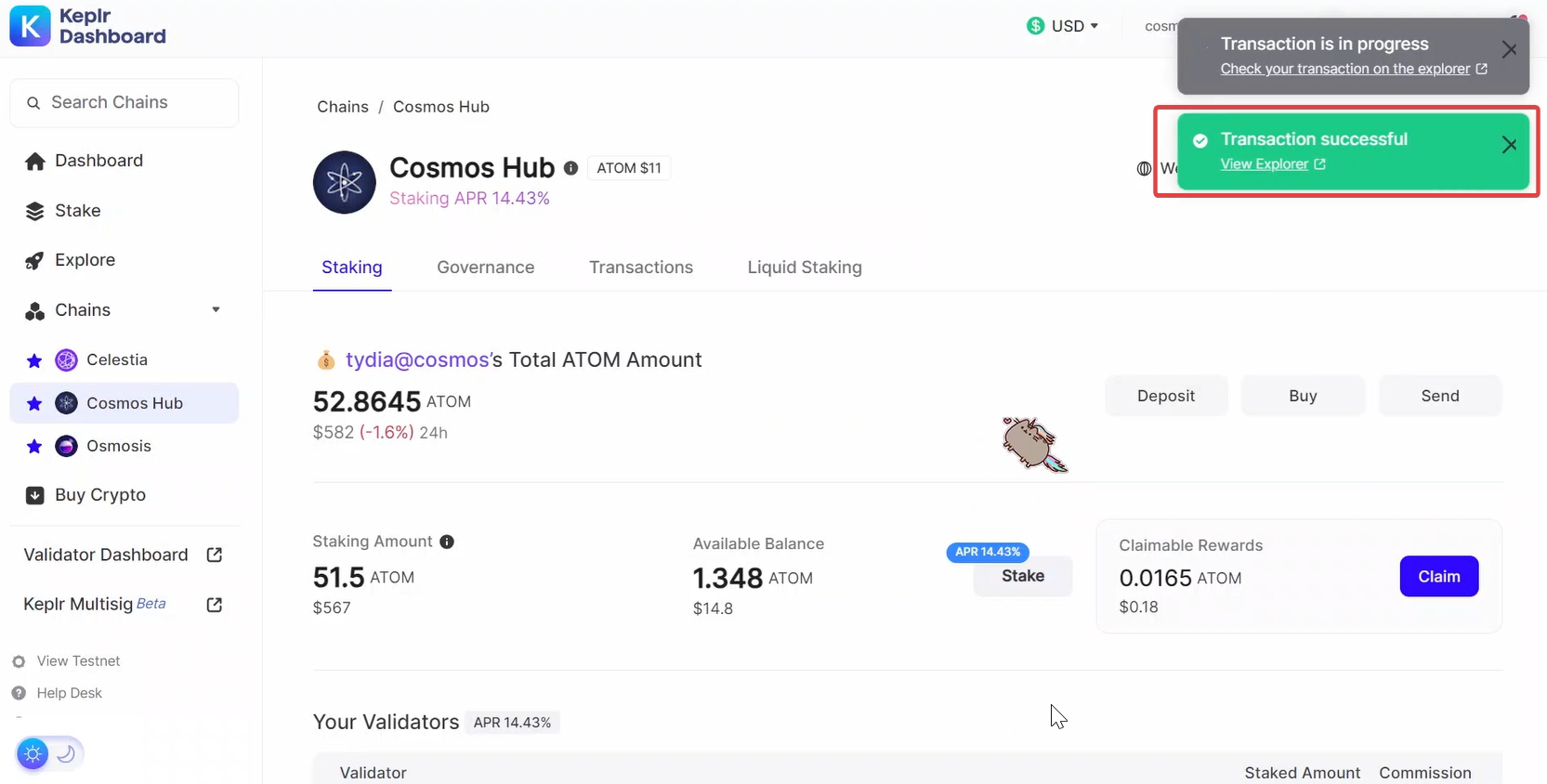Open Keplr Multisig external link icon
The width and height of the screenshot is (1547, 784).
pos(215,605)
